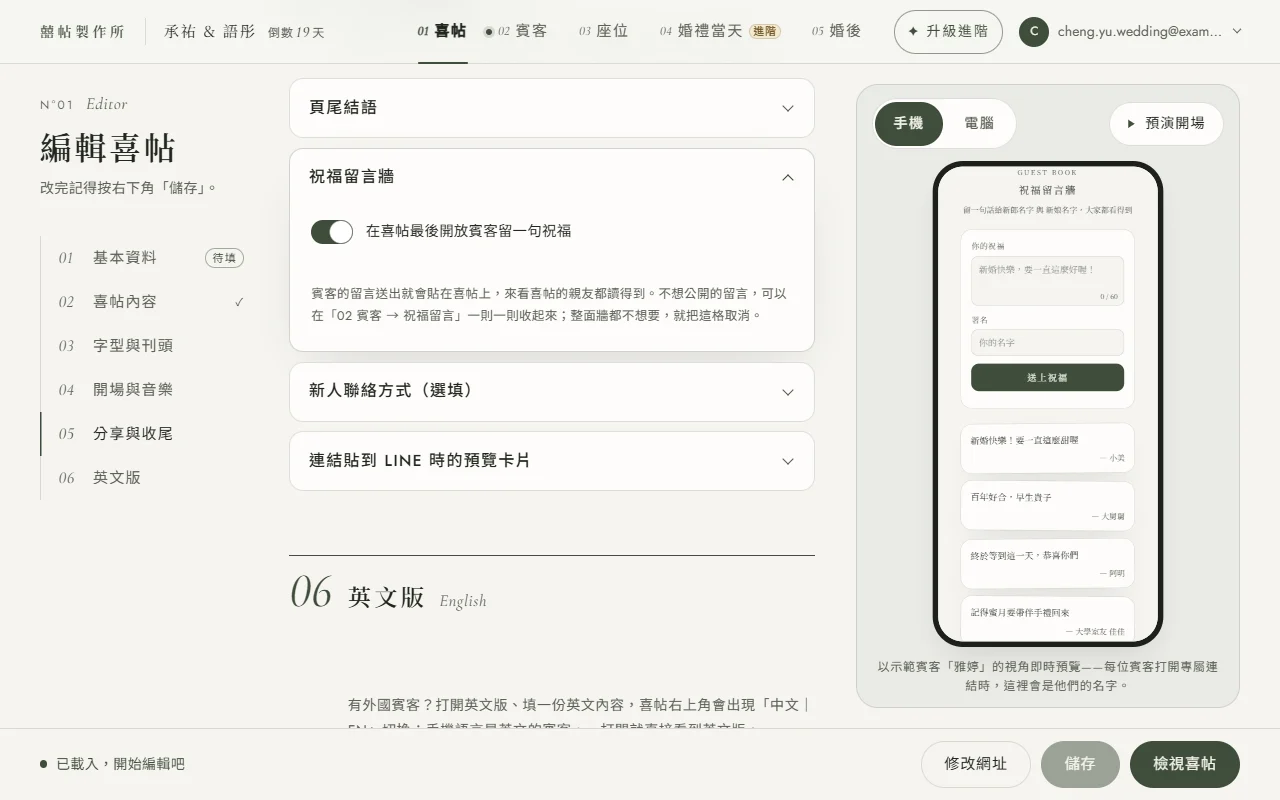Image resolution: width=1280 pixels, height=800 pixels.
Task: Expand 連結貼到 LINE 時的預覽卡片 section
Action: tap(552, 461)
